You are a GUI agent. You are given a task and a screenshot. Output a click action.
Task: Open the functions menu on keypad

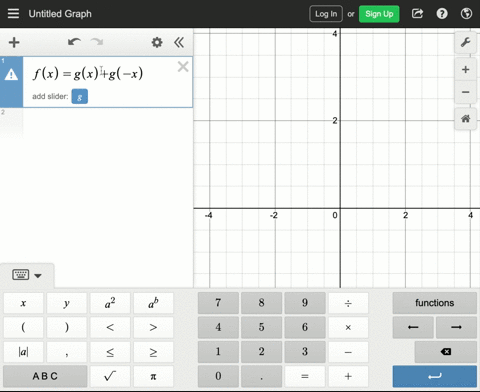coord(435,303)
